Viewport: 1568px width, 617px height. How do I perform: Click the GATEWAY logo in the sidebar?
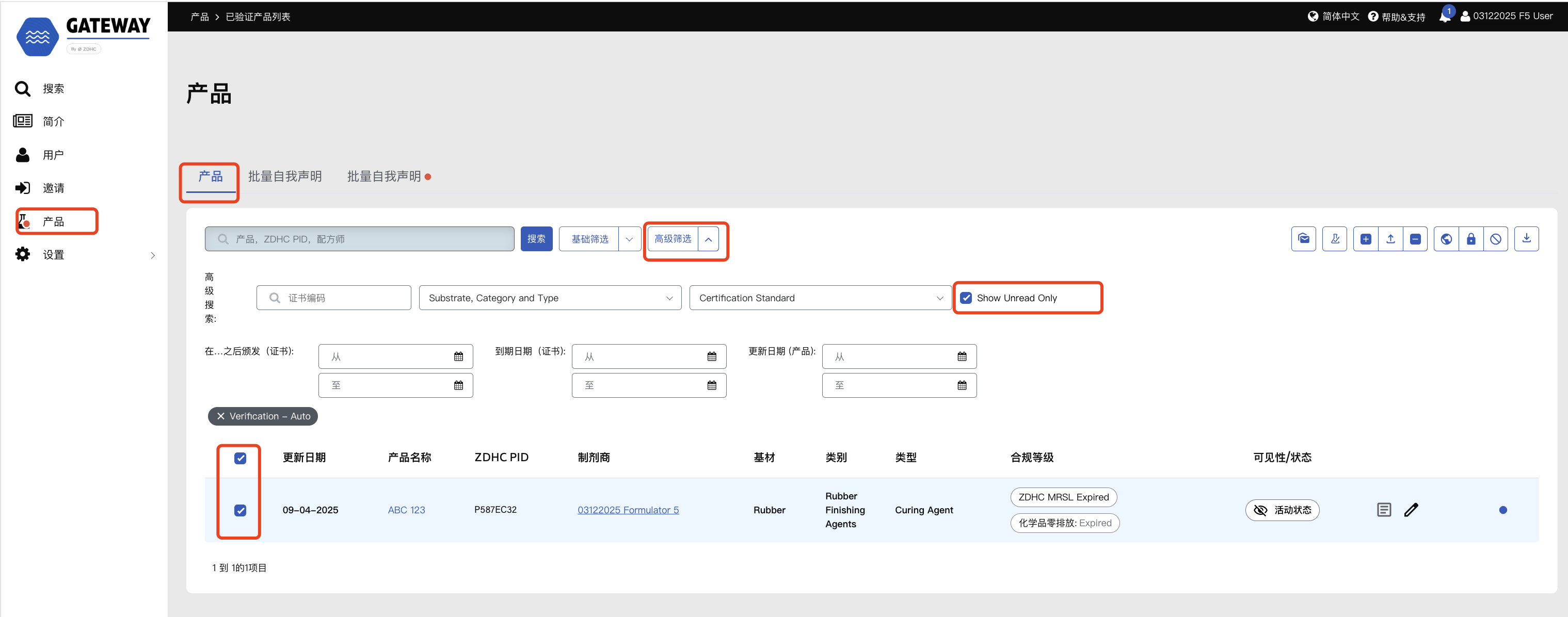[x=84, y=36]
